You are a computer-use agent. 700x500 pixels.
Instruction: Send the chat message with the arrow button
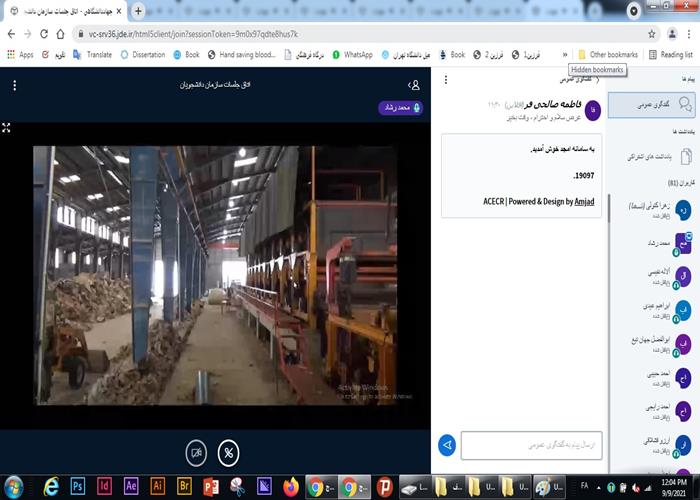(x=447, y=445)
